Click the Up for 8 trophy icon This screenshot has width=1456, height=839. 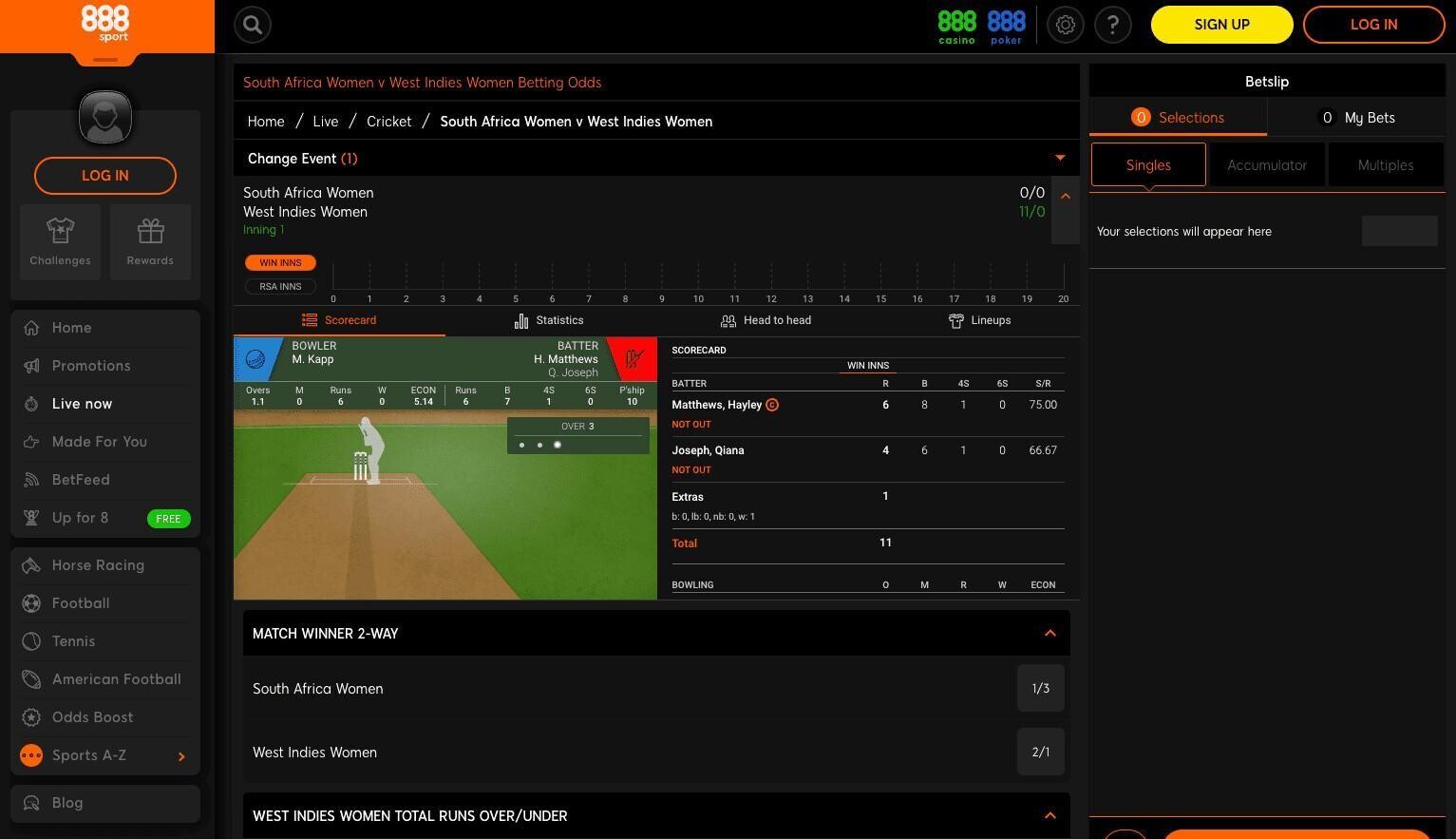(31, 518)
